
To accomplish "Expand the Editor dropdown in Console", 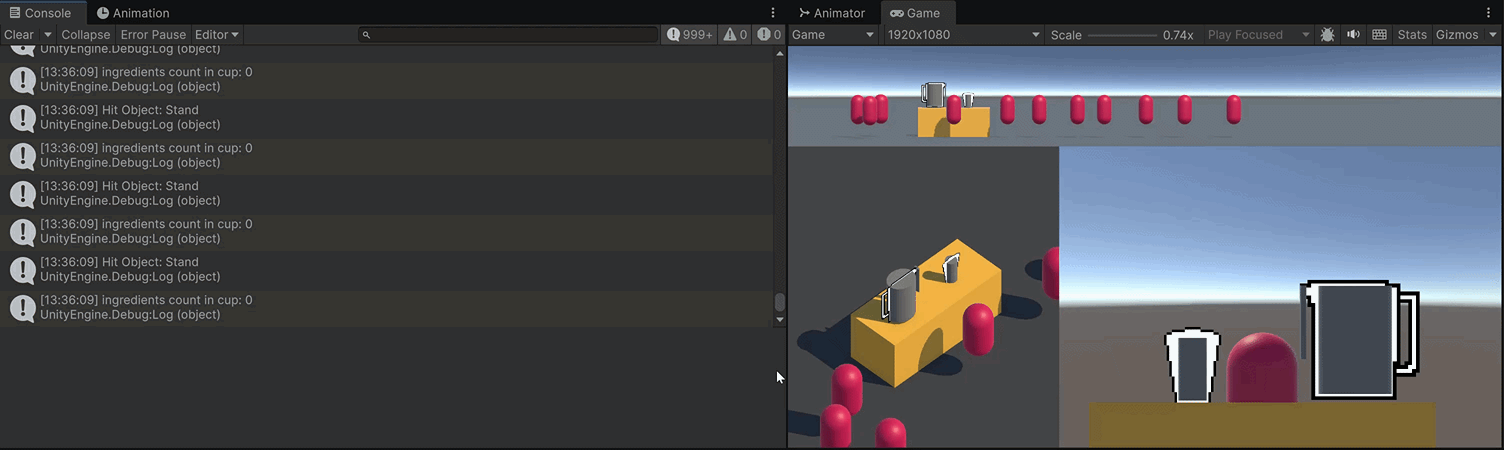I will pyautogui.click(x=217, y=34).
